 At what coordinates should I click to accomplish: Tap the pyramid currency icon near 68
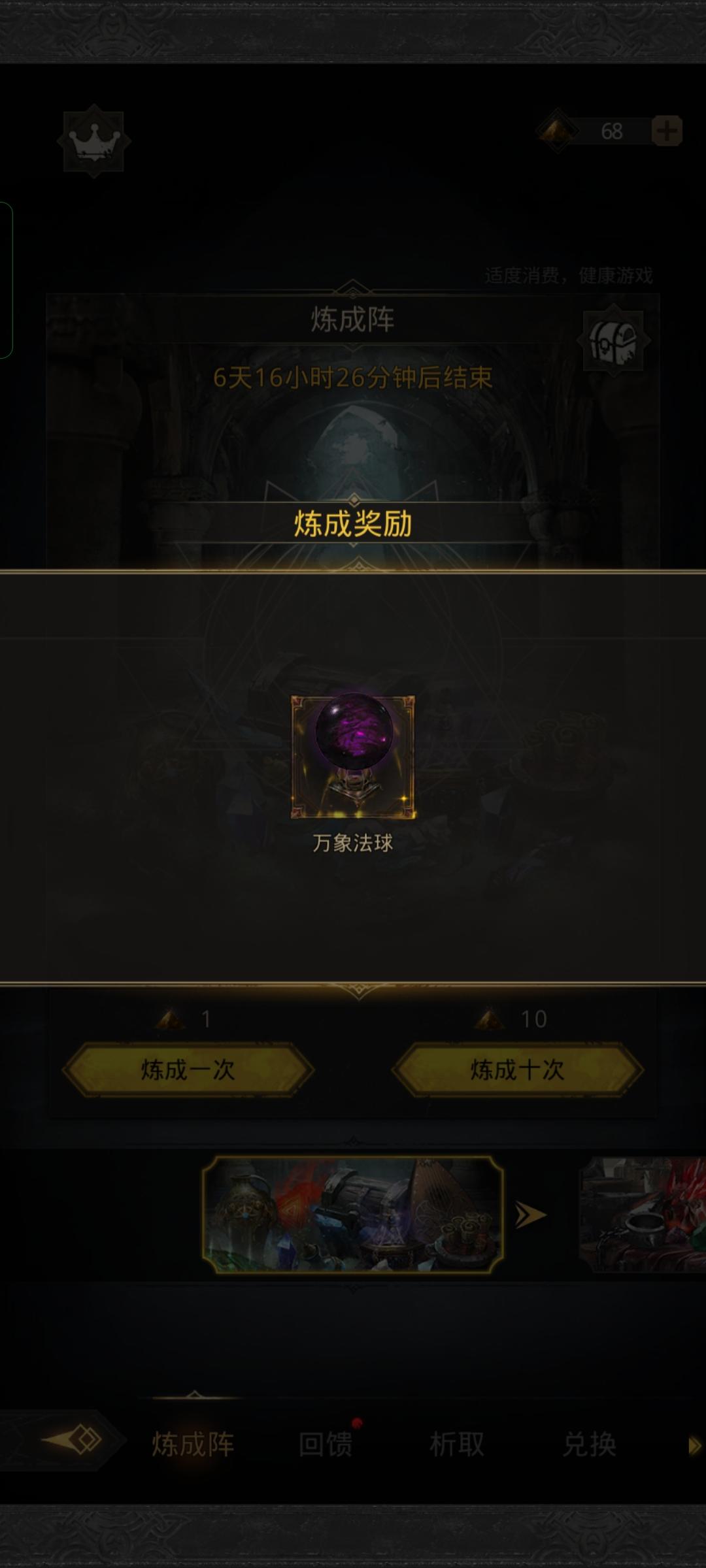point(557,131)
